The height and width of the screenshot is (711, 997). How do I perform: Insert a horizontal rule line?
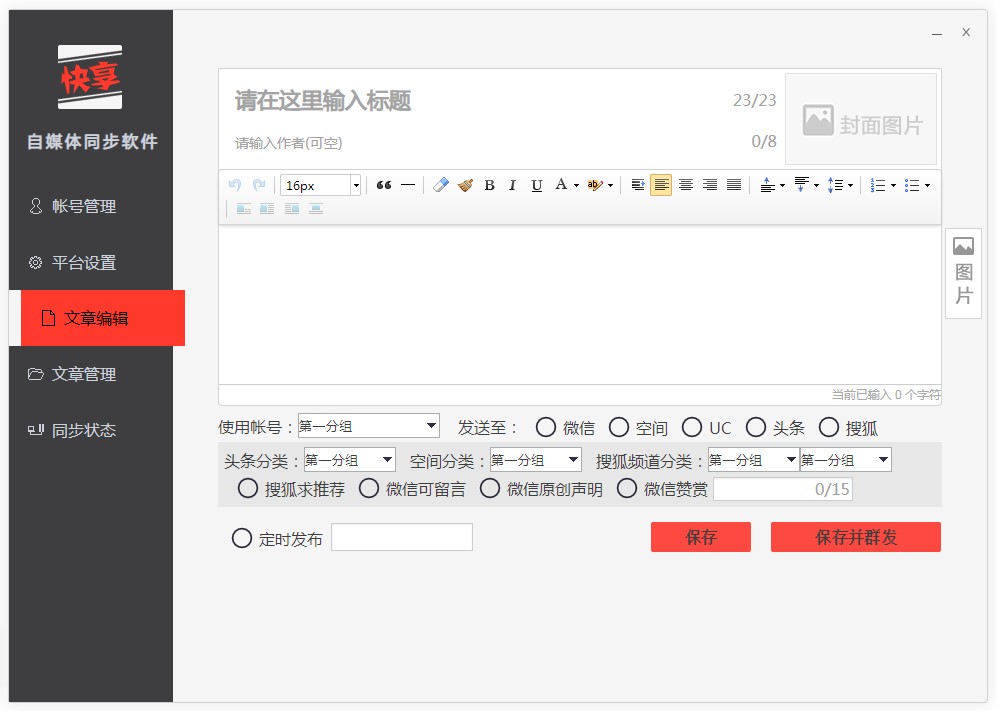tap(408, 185)
